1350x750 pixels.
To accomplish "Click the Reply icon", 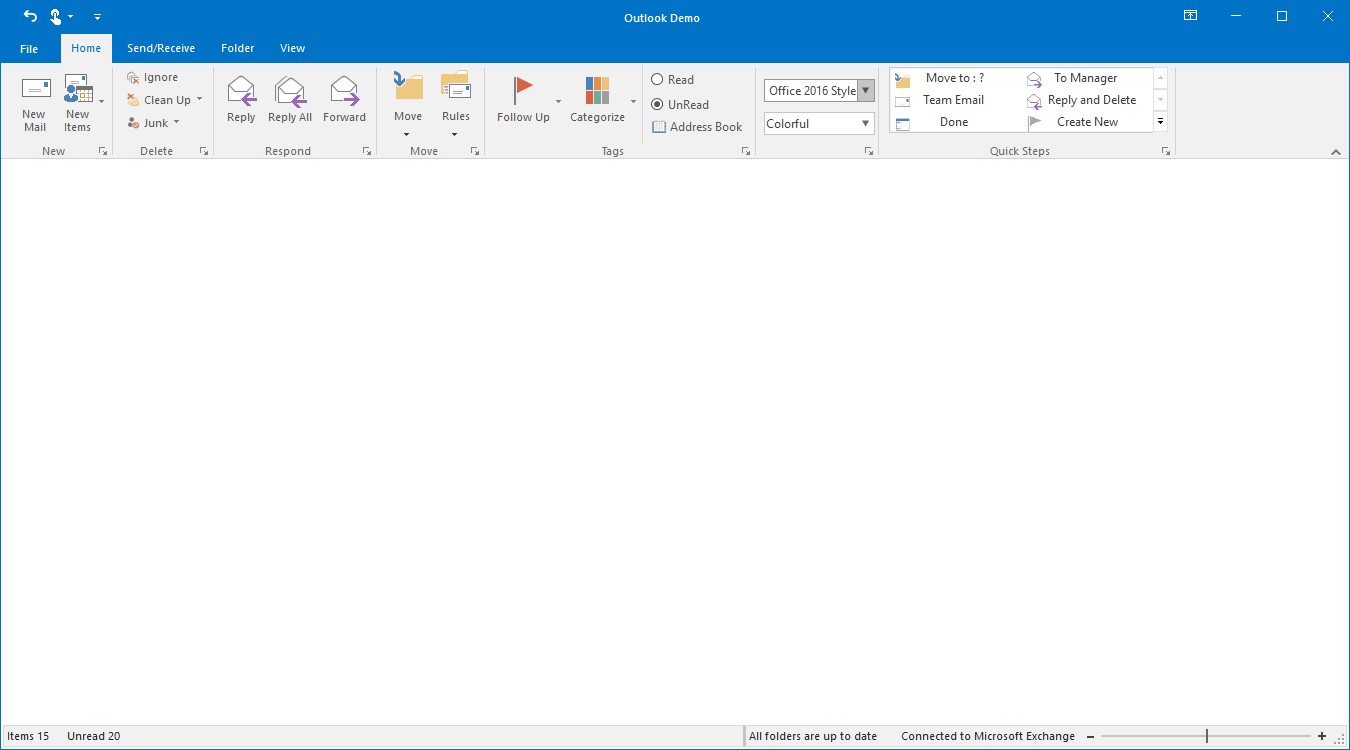I will 241,91.
